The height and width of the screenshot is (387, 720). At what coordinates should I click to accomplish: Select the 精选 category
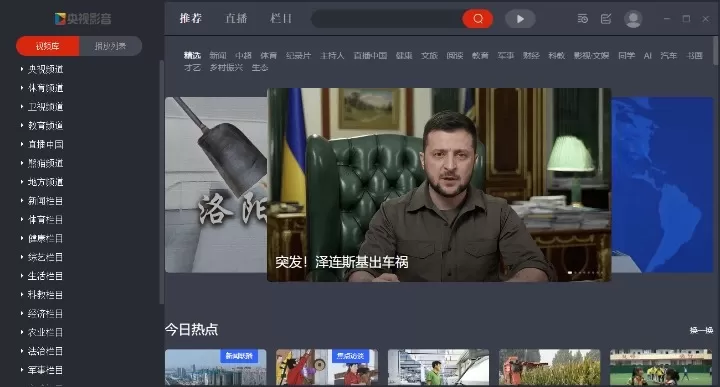click(192, 56)
